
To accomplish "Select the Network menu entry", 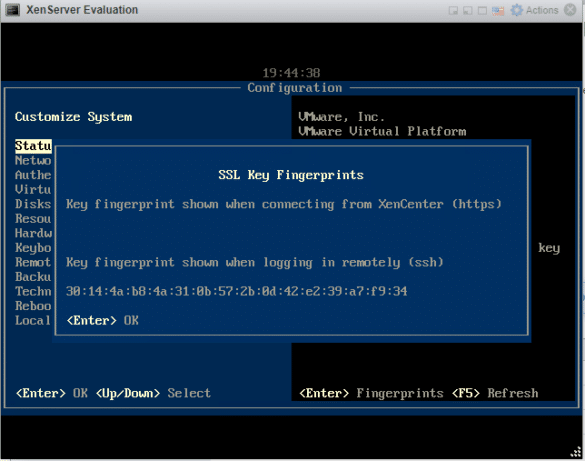I will 33,160.
